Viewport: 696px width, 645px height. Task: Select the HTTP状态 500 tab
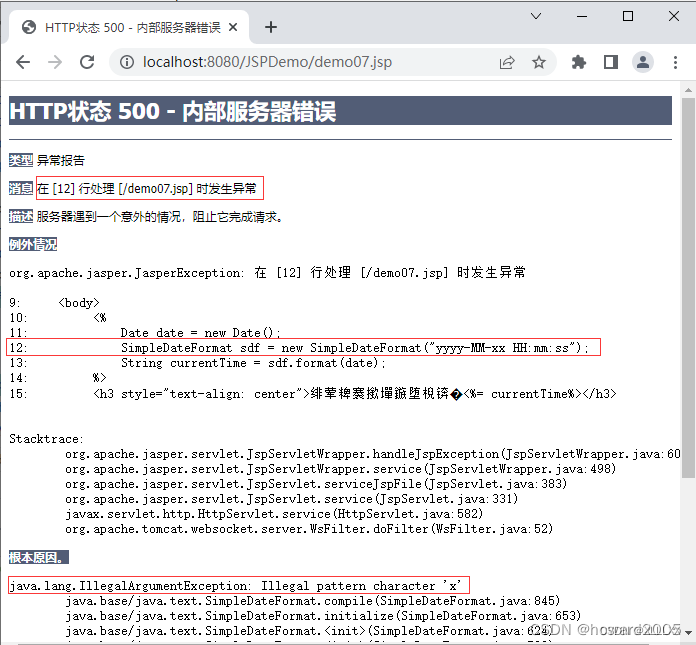pyautogui.click(x=129, y=28)
